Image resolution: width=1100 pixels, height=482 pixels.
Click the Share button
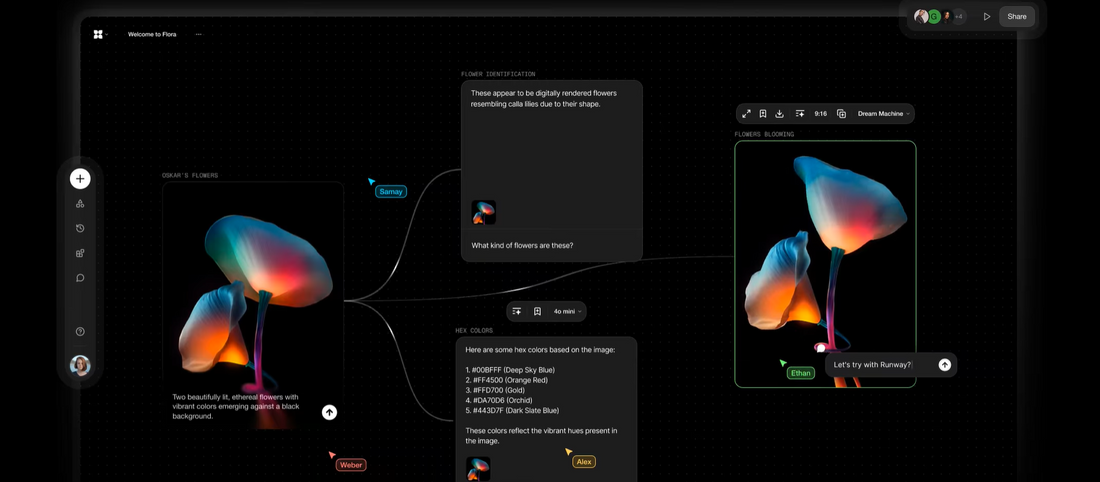pos(1016,17)
